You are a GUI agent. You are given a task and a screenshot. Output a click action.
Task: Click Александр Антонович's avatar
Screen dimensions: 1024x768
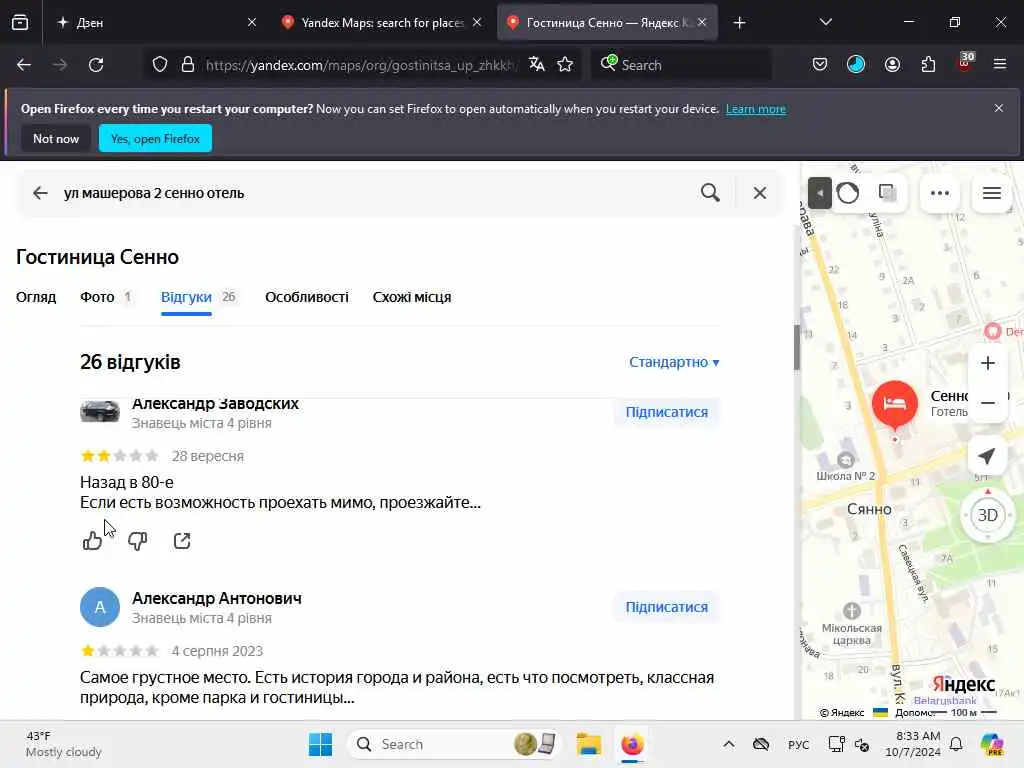(x=100, y=607)
